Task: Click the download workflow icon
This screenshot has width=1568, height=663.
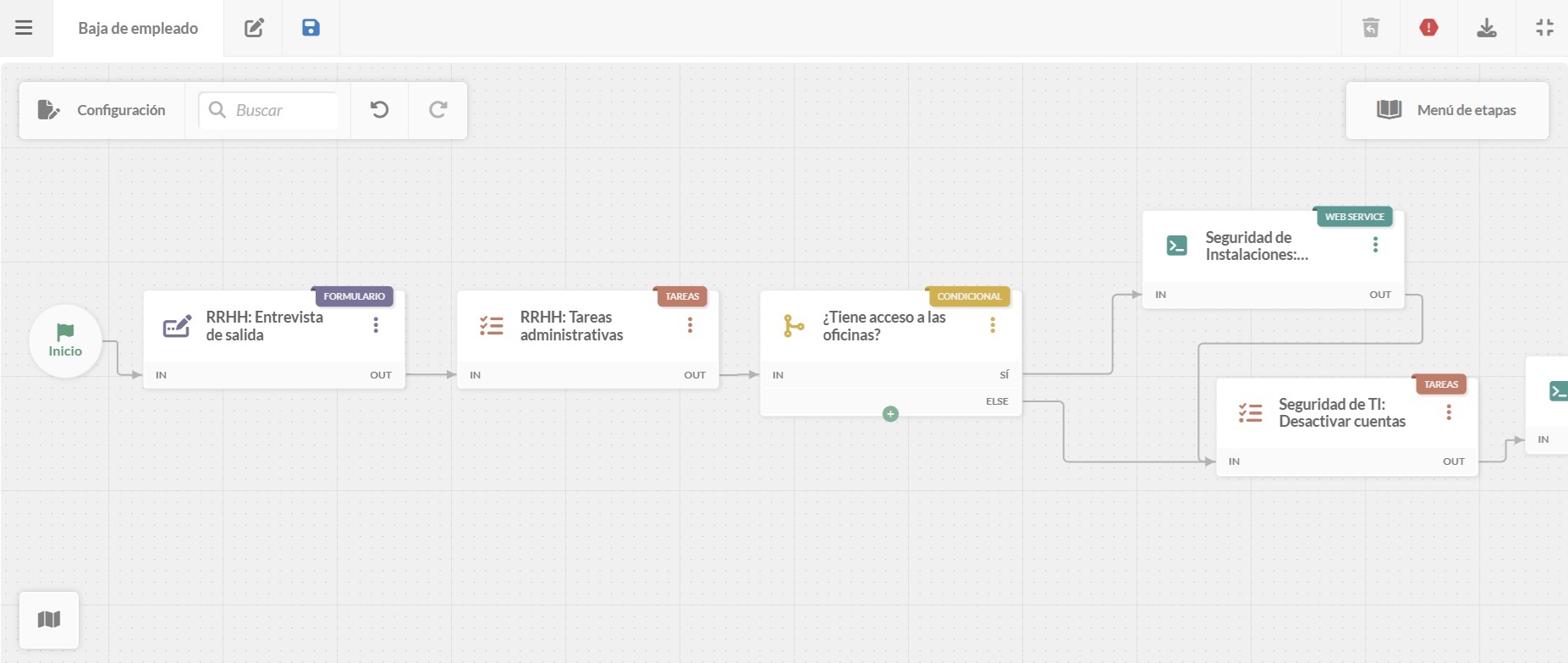Action: tap(1486, 28)
